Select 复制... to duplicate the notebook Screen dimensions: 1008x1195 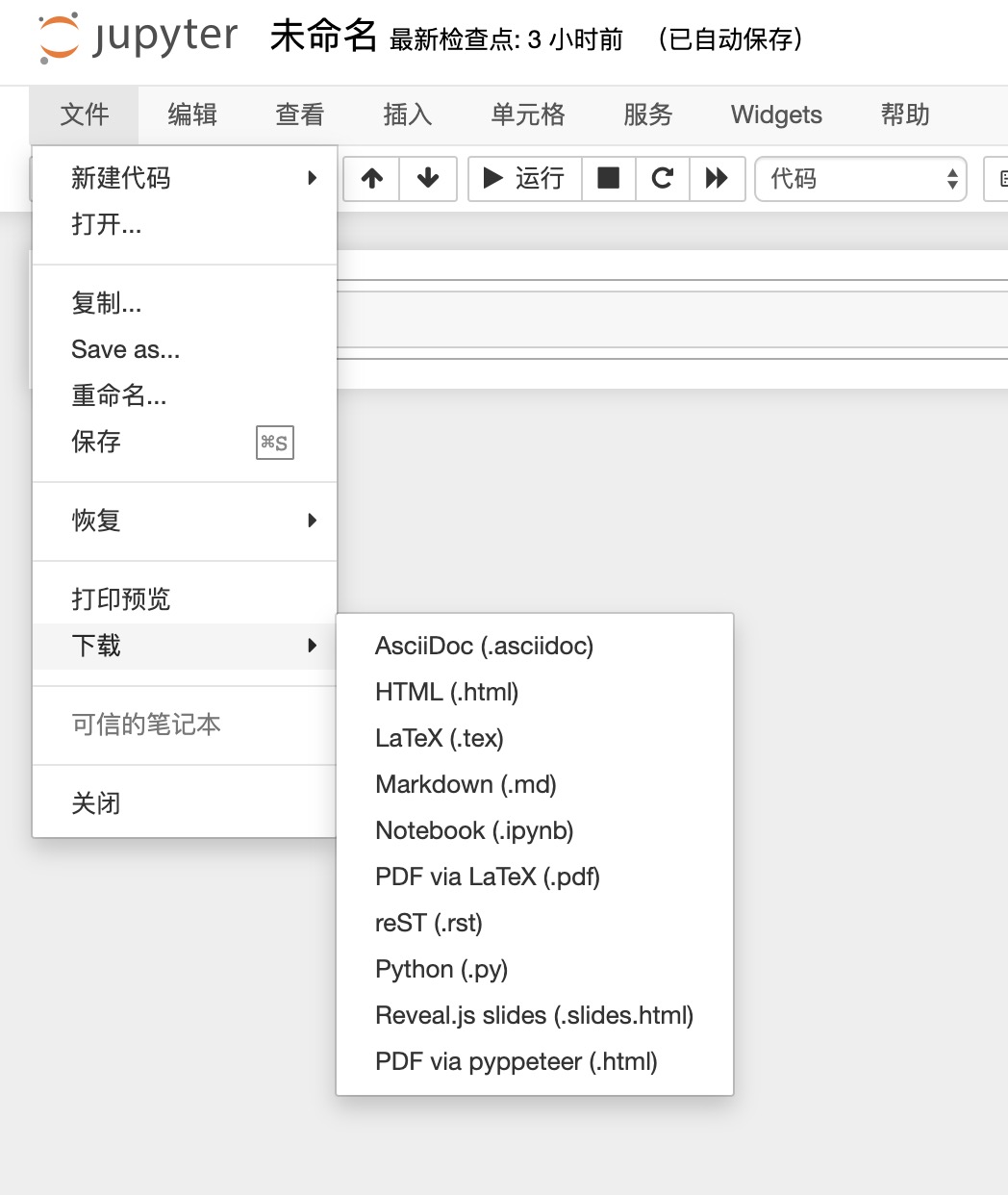tap(185, 303)
